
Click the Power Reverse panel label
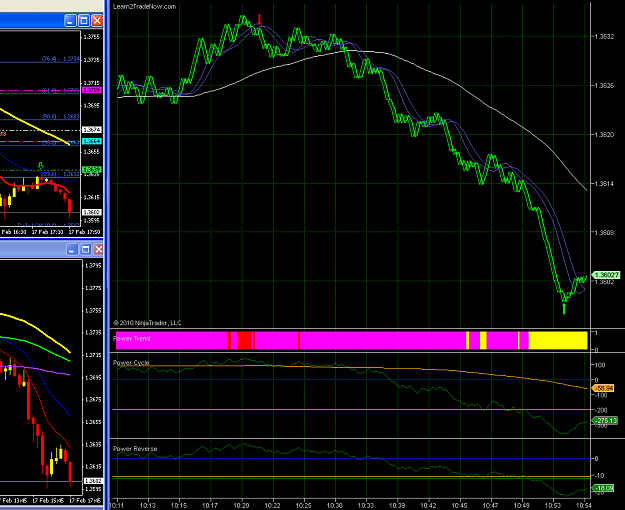pyautogui.click(x=135, y=449)
